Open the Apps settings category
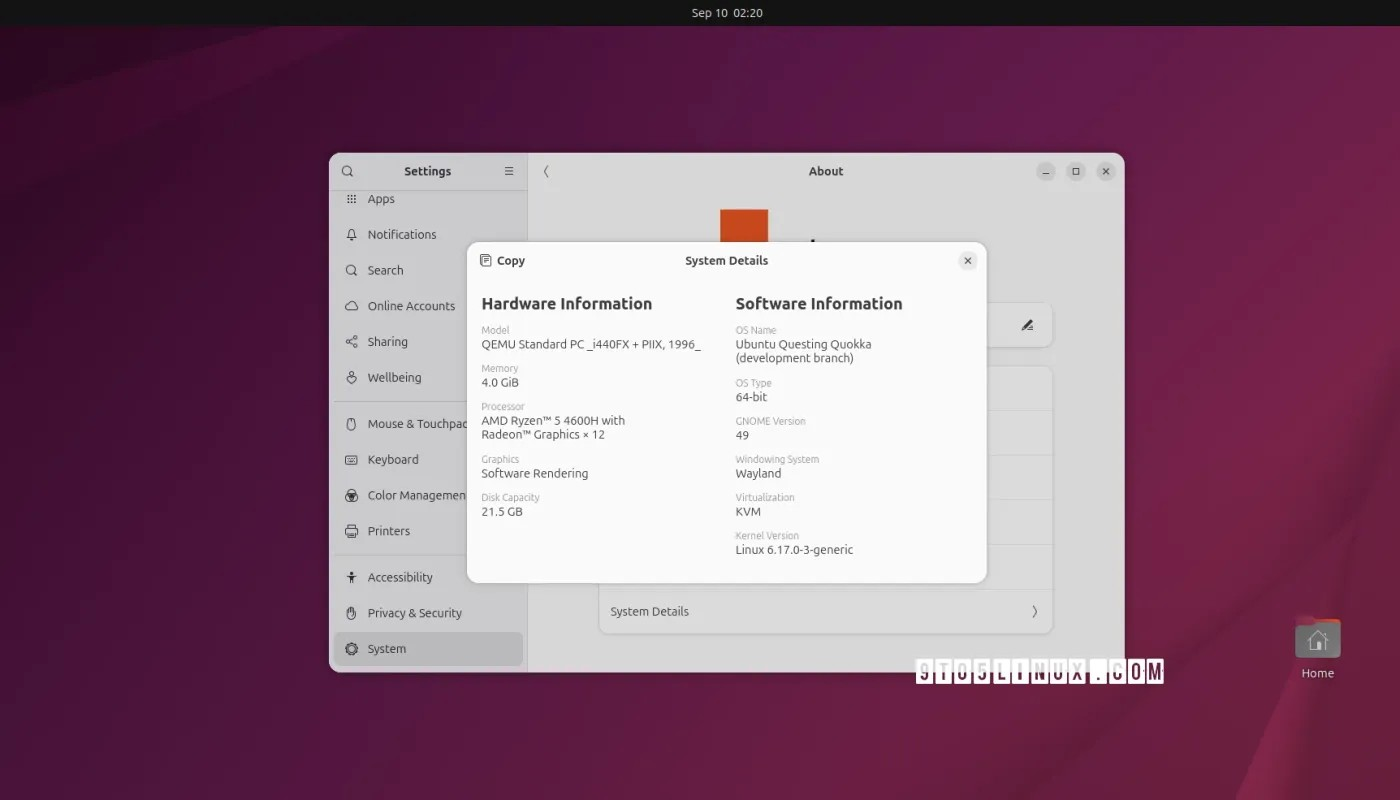Image resolution: width=1400 pixels, height=800 pixels. [x=381, y=198]
